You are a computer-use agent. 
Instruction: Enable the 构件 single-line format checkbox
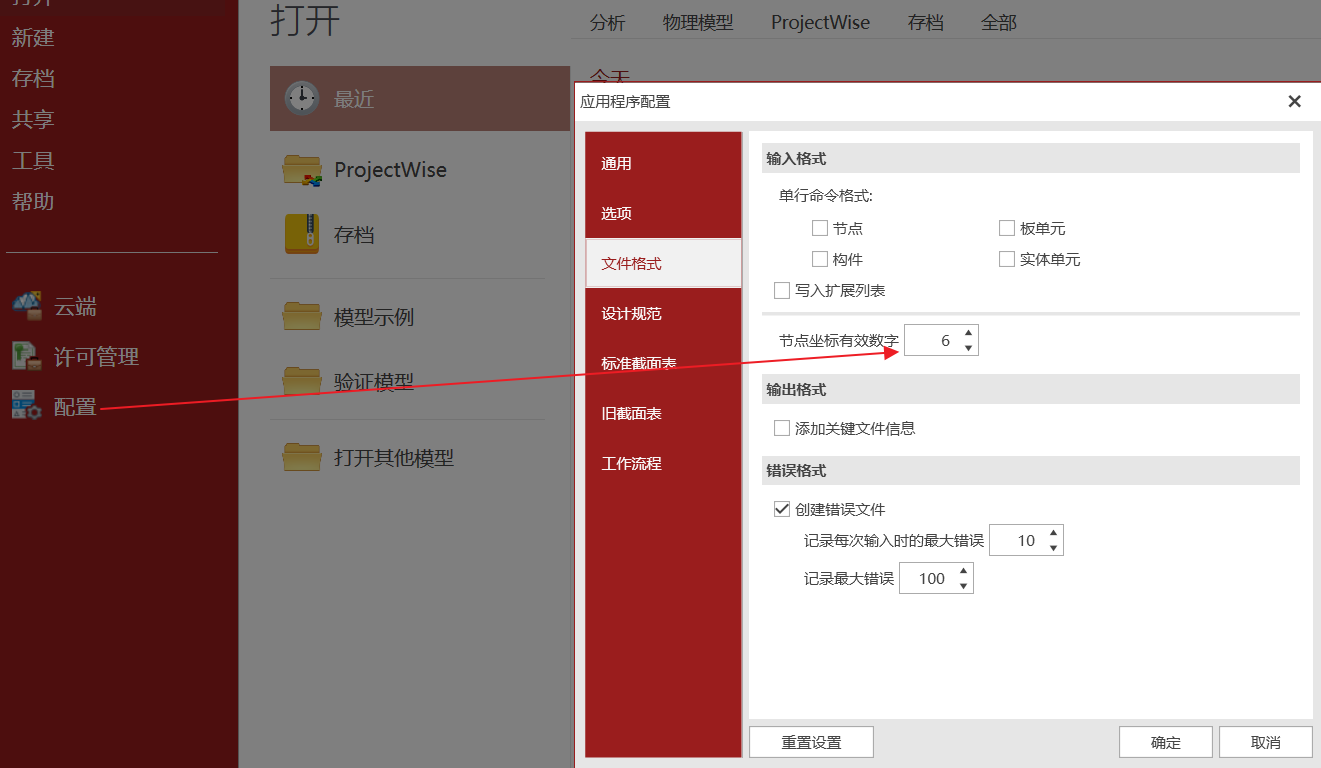click(820, 260)
